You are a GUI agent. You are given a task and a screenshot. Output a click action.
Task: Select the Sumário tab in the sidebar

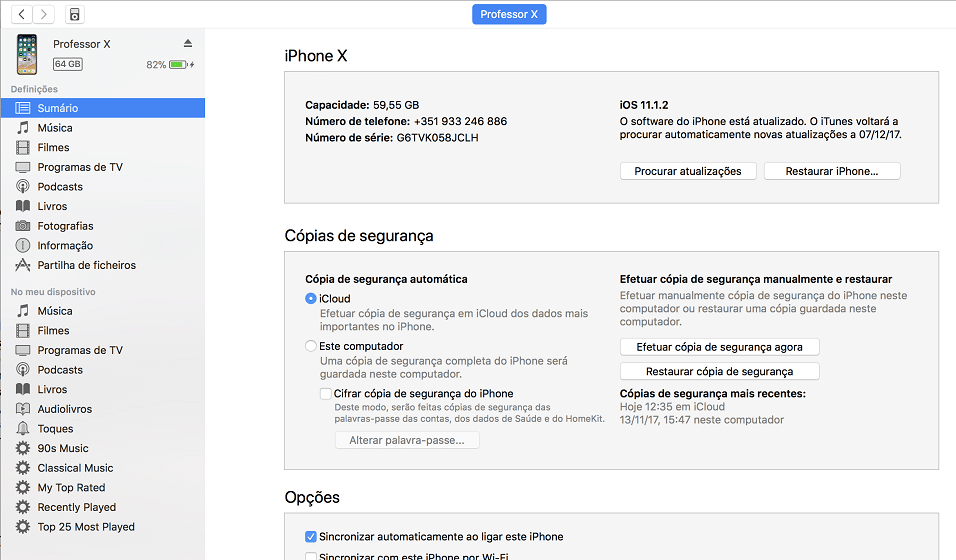(102, 108)
